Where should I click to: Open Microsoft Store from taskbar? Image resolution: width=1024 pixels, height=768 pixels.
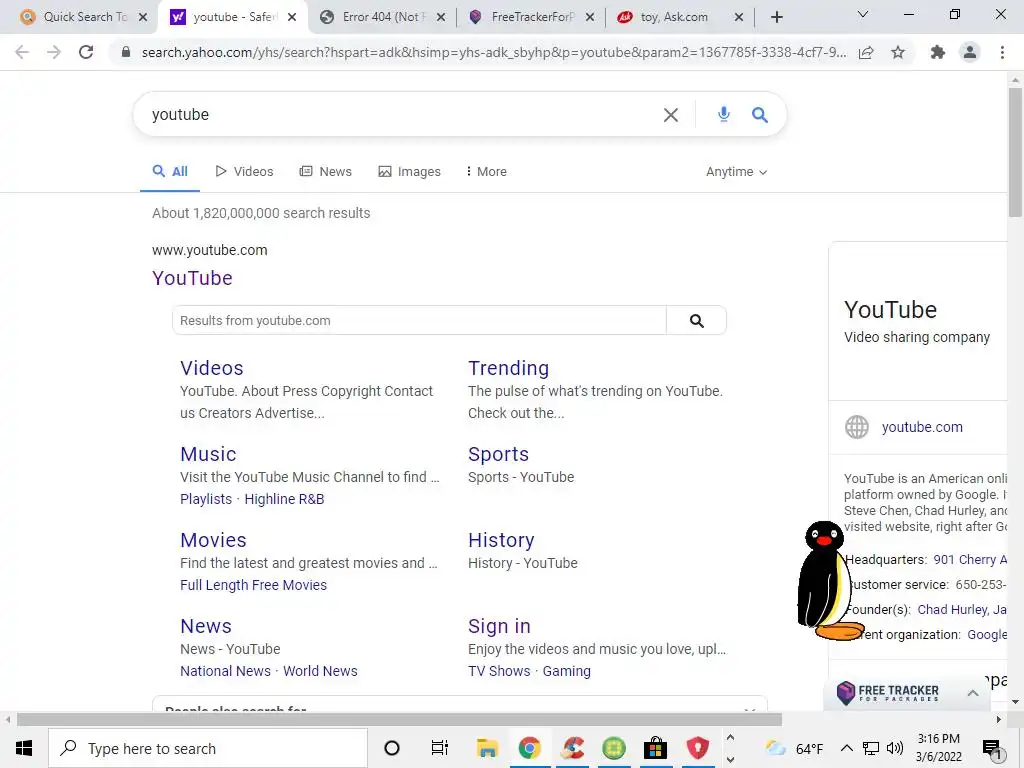point(655,748)
